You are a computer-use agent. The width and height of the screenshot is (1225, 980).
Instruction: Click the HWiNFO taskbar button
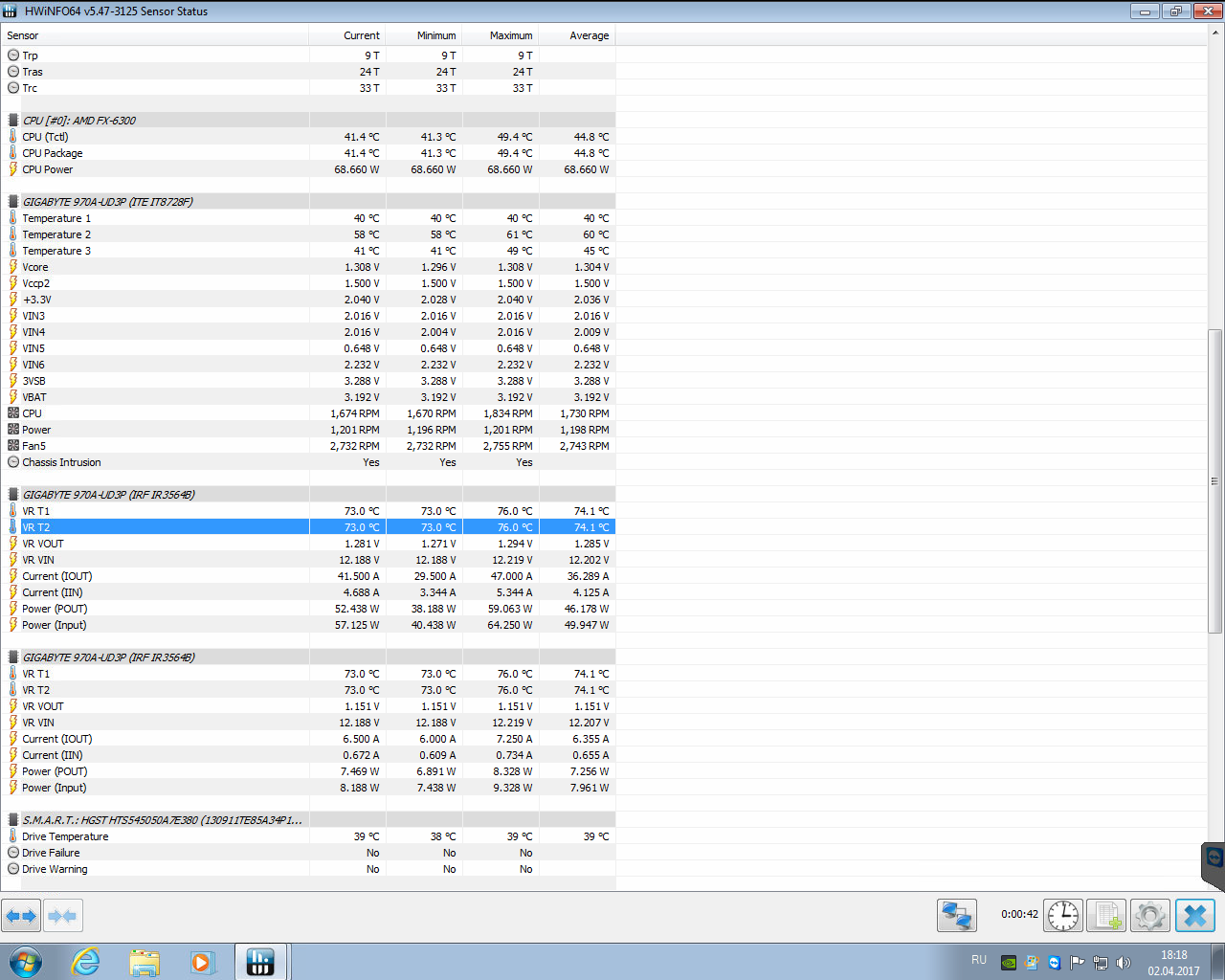tap(260, 962)
